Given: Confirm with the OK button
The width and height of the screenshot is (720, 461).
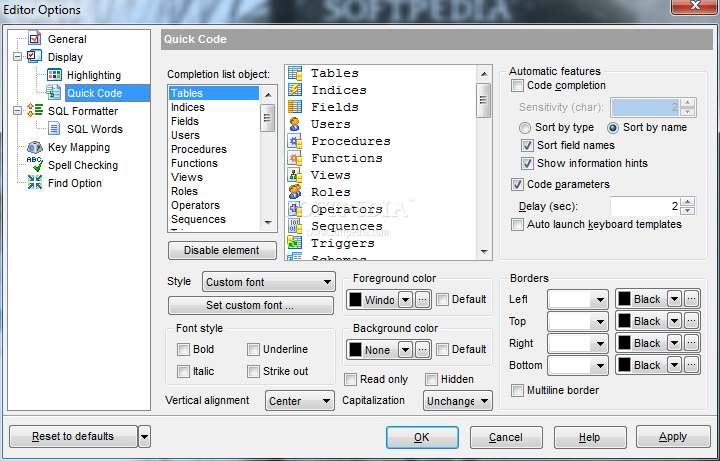Looking at the screenshot, I should (x=422, y=437).
